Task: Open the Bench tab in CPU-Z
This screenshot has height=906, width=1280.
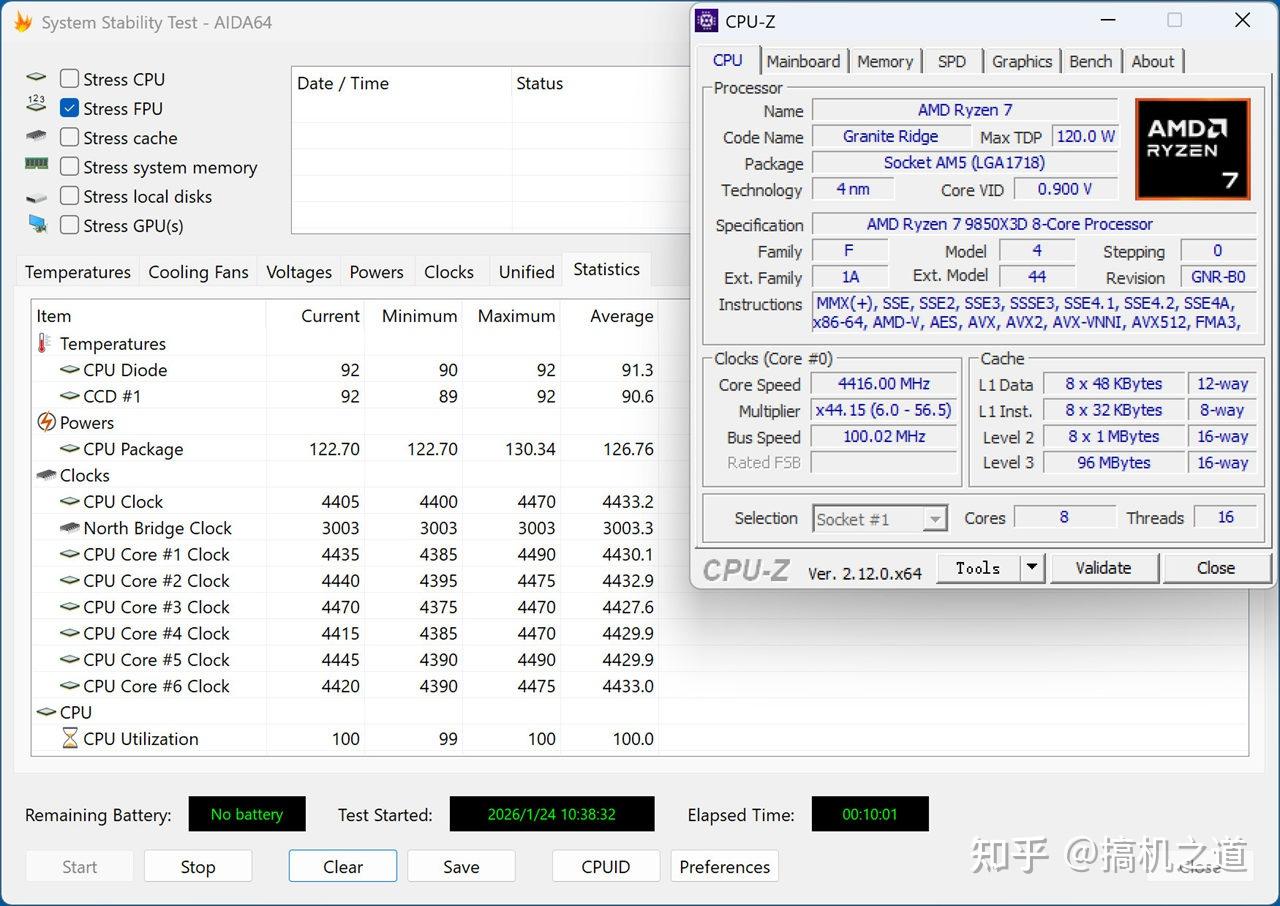Action: [1091, 61]
